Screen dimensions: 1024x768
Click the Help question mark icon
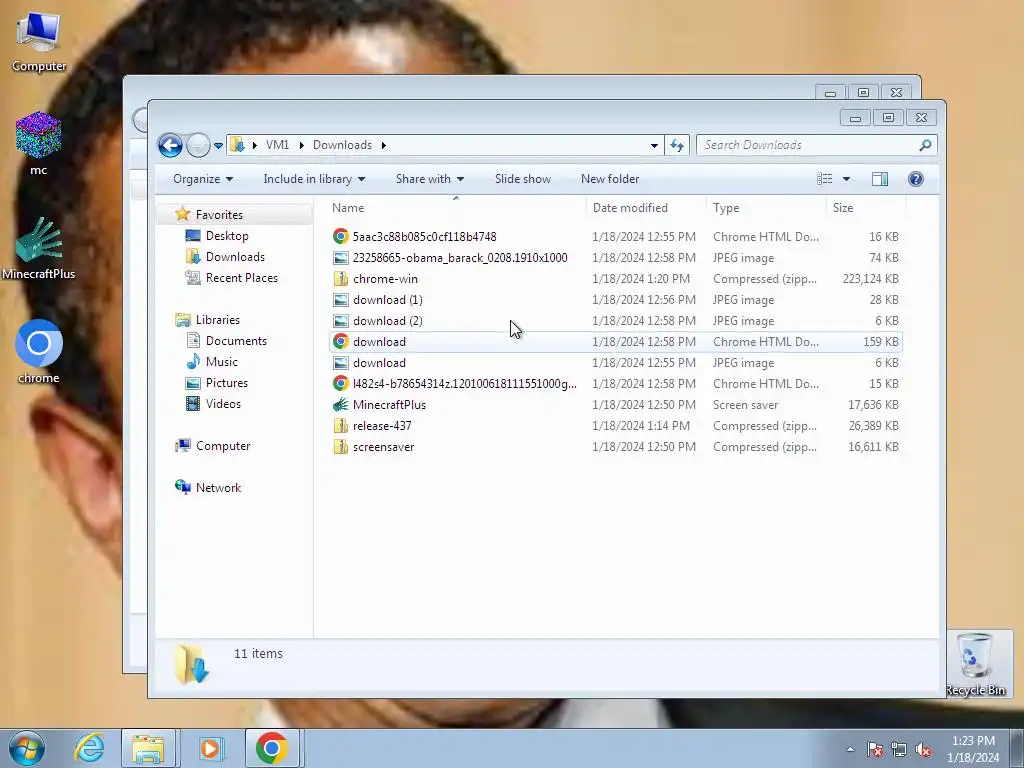(x=916, y=179)
